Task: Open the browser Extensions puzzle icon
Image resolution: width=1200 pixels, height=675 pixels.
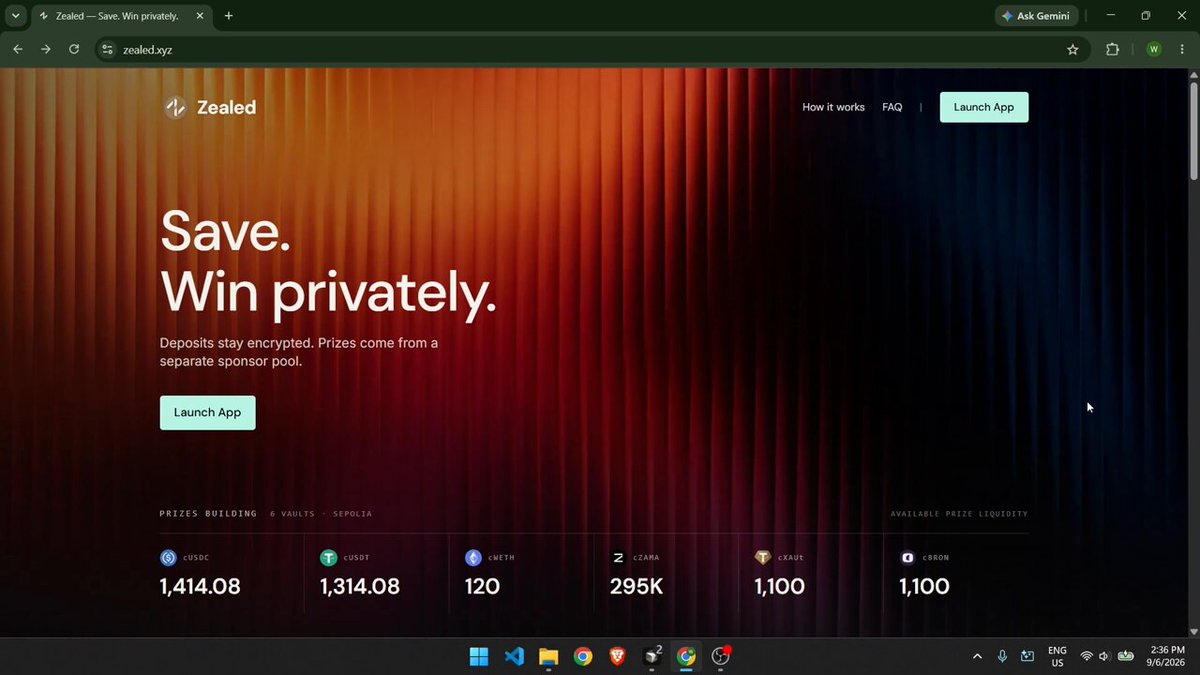Action: coord(1113,49)
